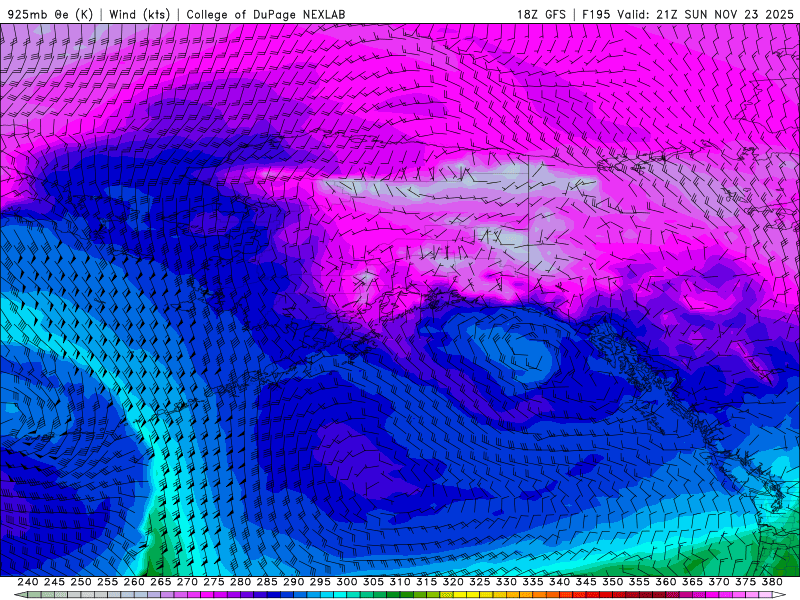Click the 'Wind (kts)' header label
The height and width of the screenshot is (600, 800).
139,14
